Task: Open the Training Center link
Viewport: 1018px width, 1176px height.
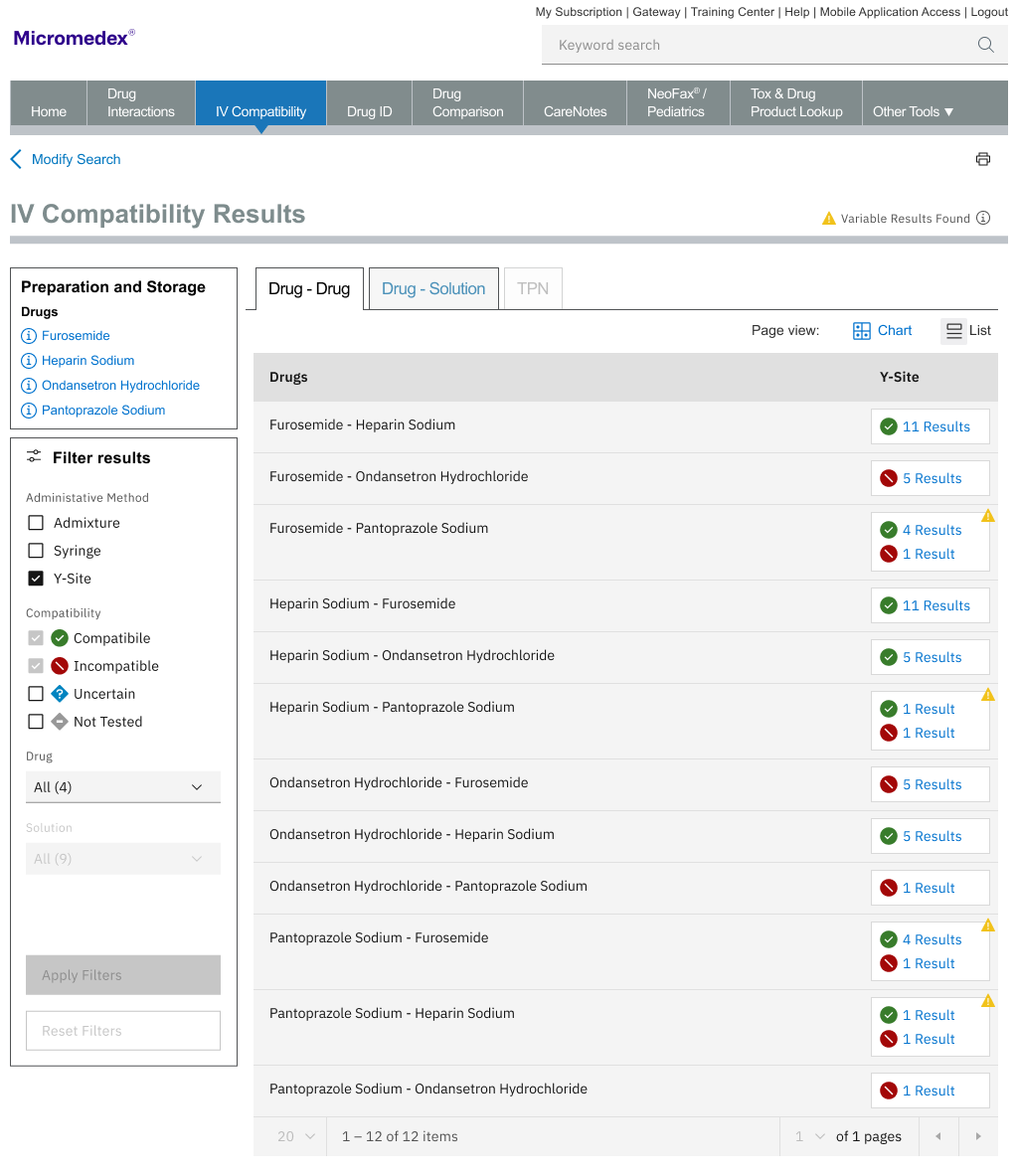Action: click(x=732, y=12)
